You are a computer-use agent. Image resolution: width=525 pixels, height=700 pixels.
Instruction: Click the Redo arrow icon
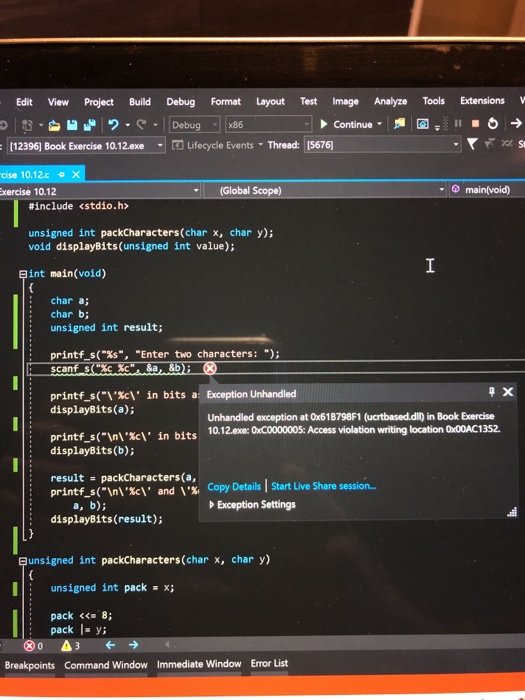(x=142, y=125)
